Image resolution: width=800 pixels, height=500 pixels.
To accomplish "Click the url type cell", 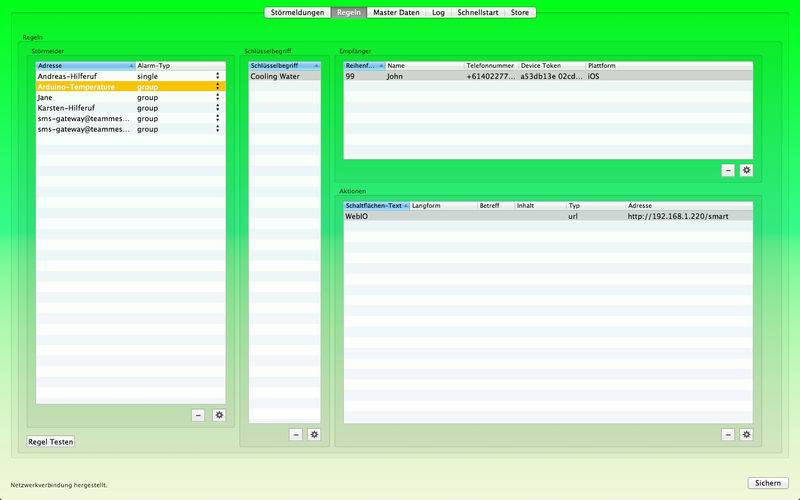I will (573, 216).
